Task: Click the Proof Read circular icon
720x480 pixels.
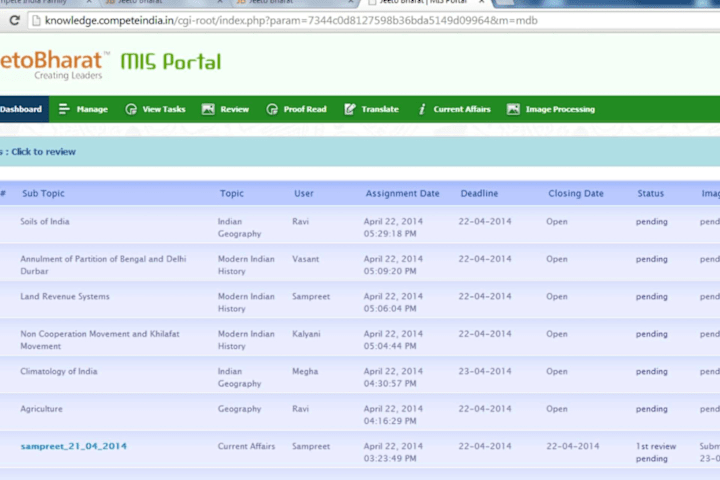Action: (x=272, y=109)
